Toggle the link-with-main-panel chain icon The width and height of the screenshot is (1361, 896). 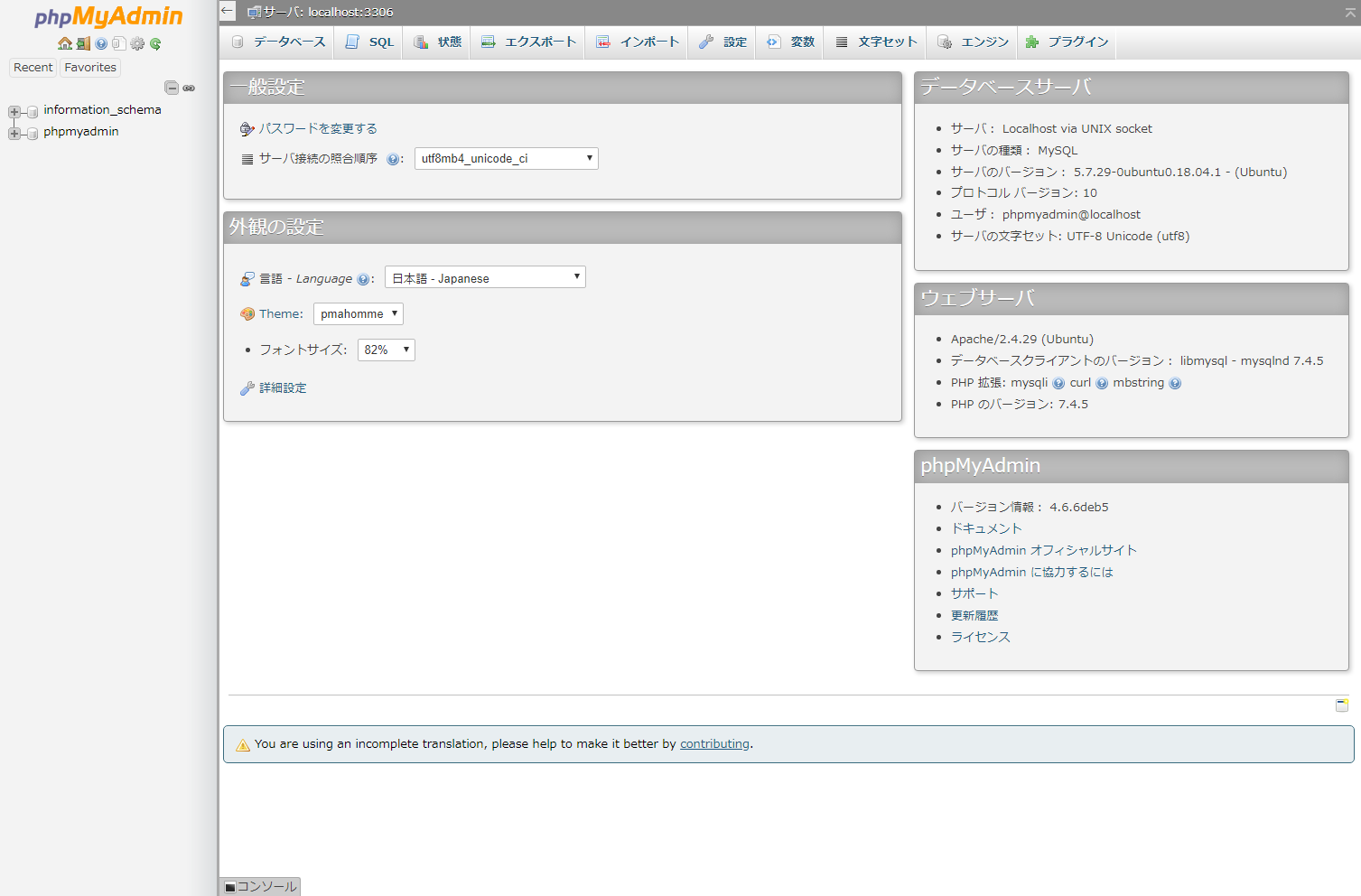coord(189,88)
